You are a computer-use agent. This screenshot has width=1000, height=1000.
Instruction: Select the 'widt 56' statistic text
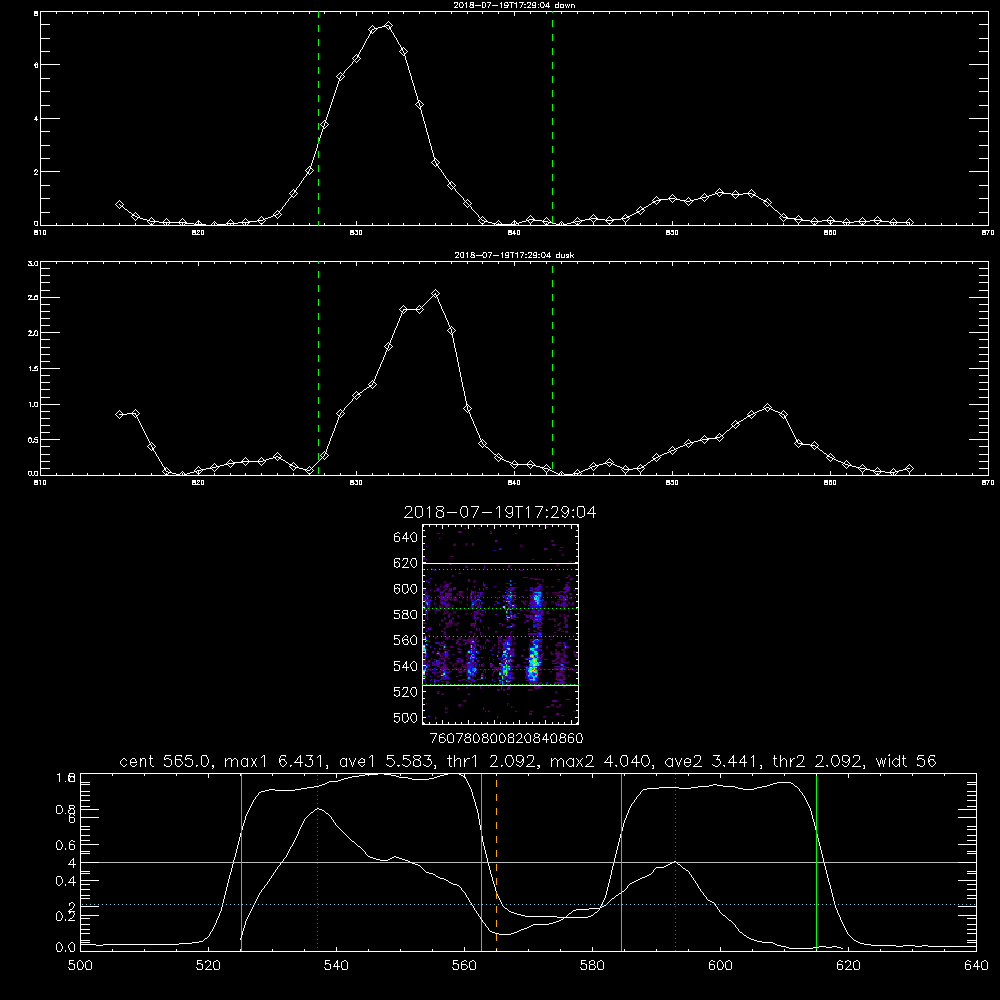point(906,761)
